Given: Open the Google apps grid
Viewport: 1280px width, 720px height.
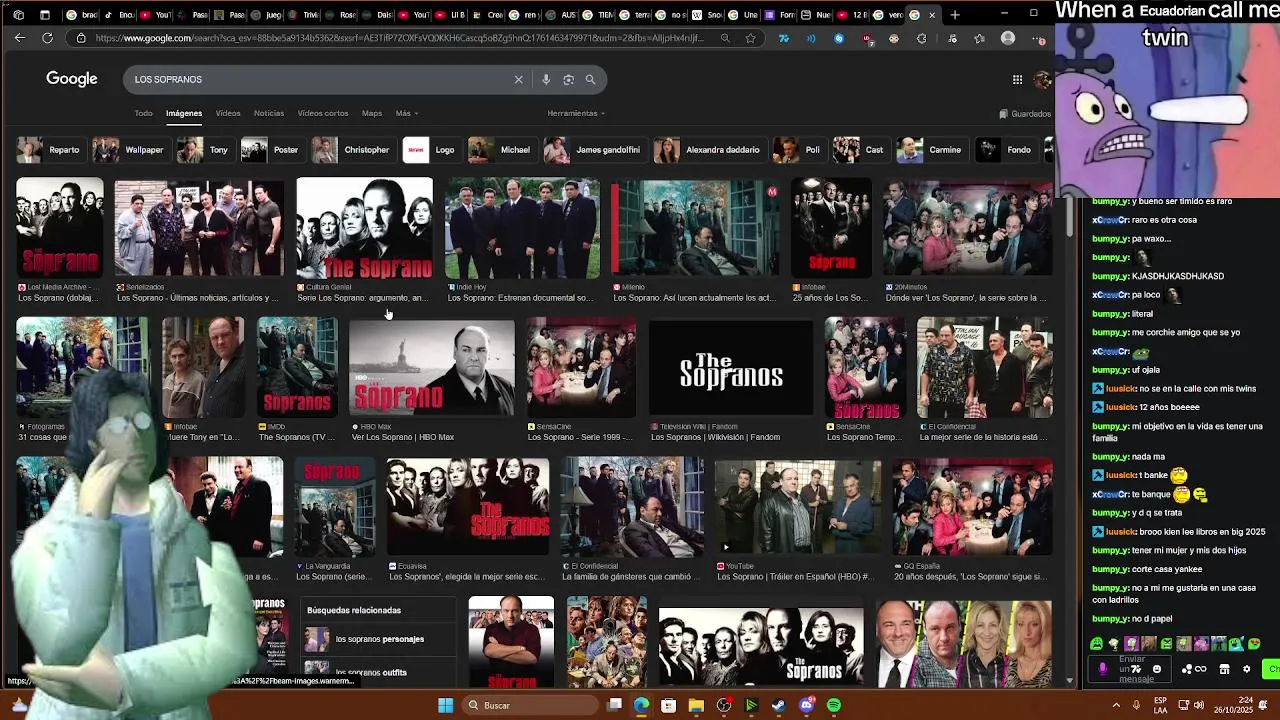Looking at the screenshot, I should pos(1017,79).
